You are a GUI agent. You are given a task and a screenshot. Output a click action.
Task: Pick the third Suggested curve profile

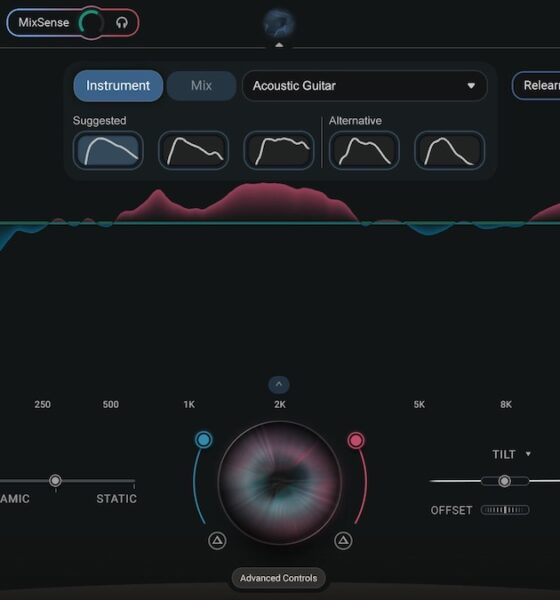[x=279, y=150]
